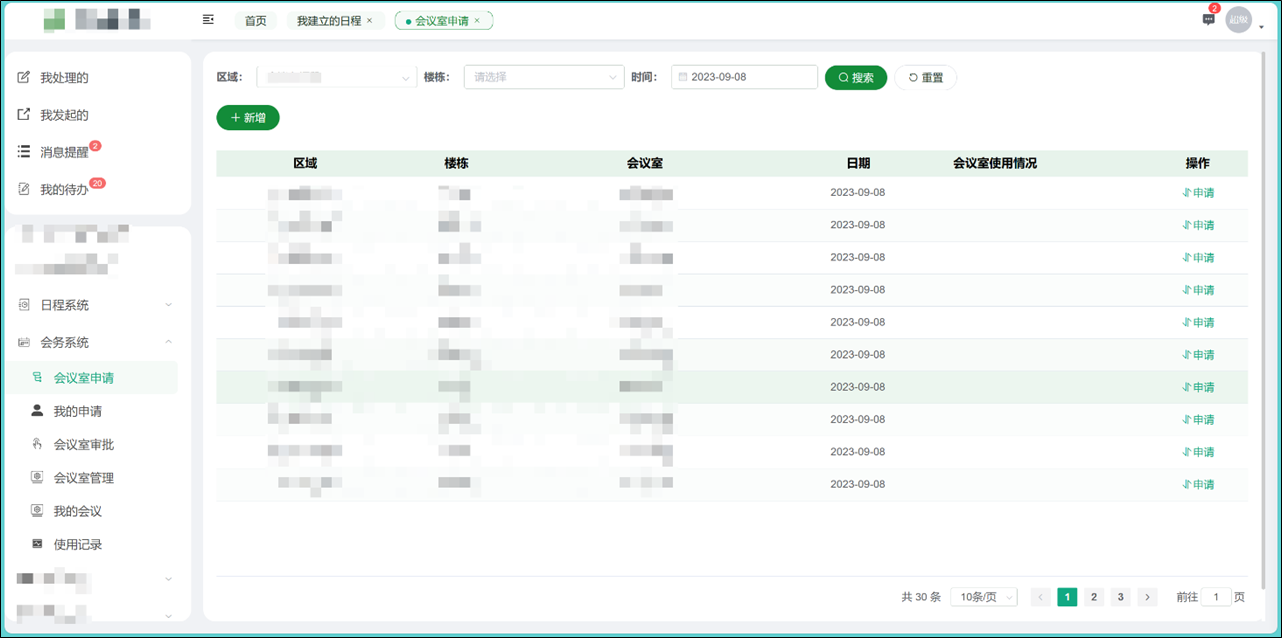Click the sidebar collapse hamburger icon
Image resolution: width=1282 pixels, height=638 pixels.
coord(208,19)
